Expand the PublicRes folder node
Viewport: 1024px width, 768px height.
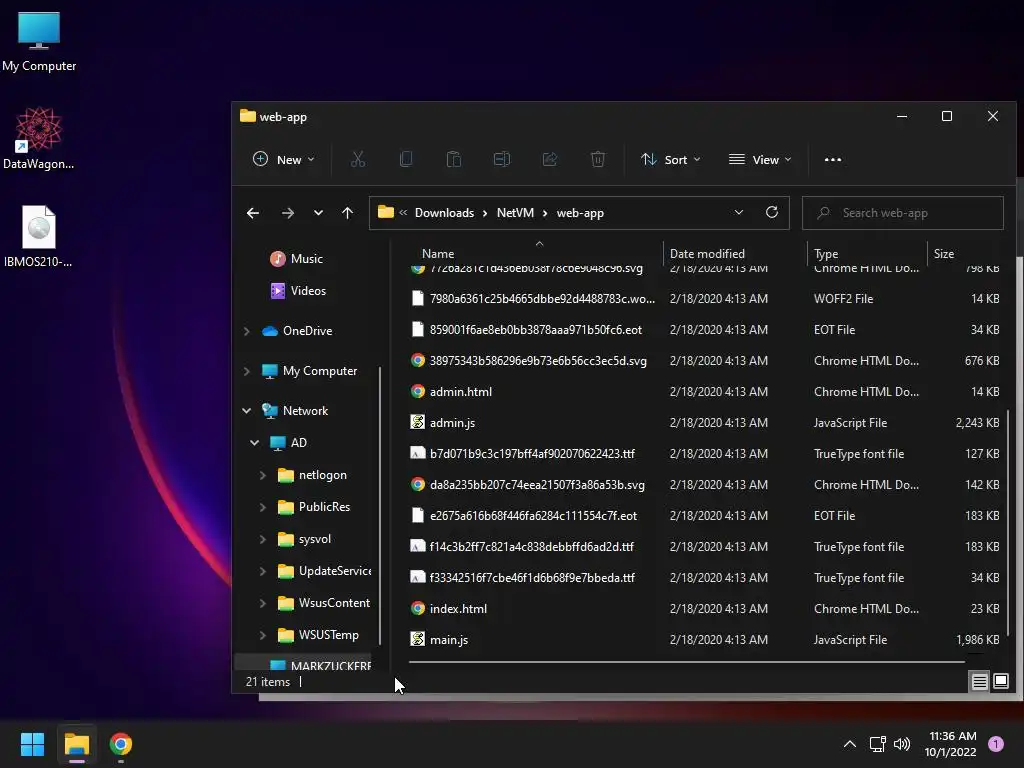263,507
